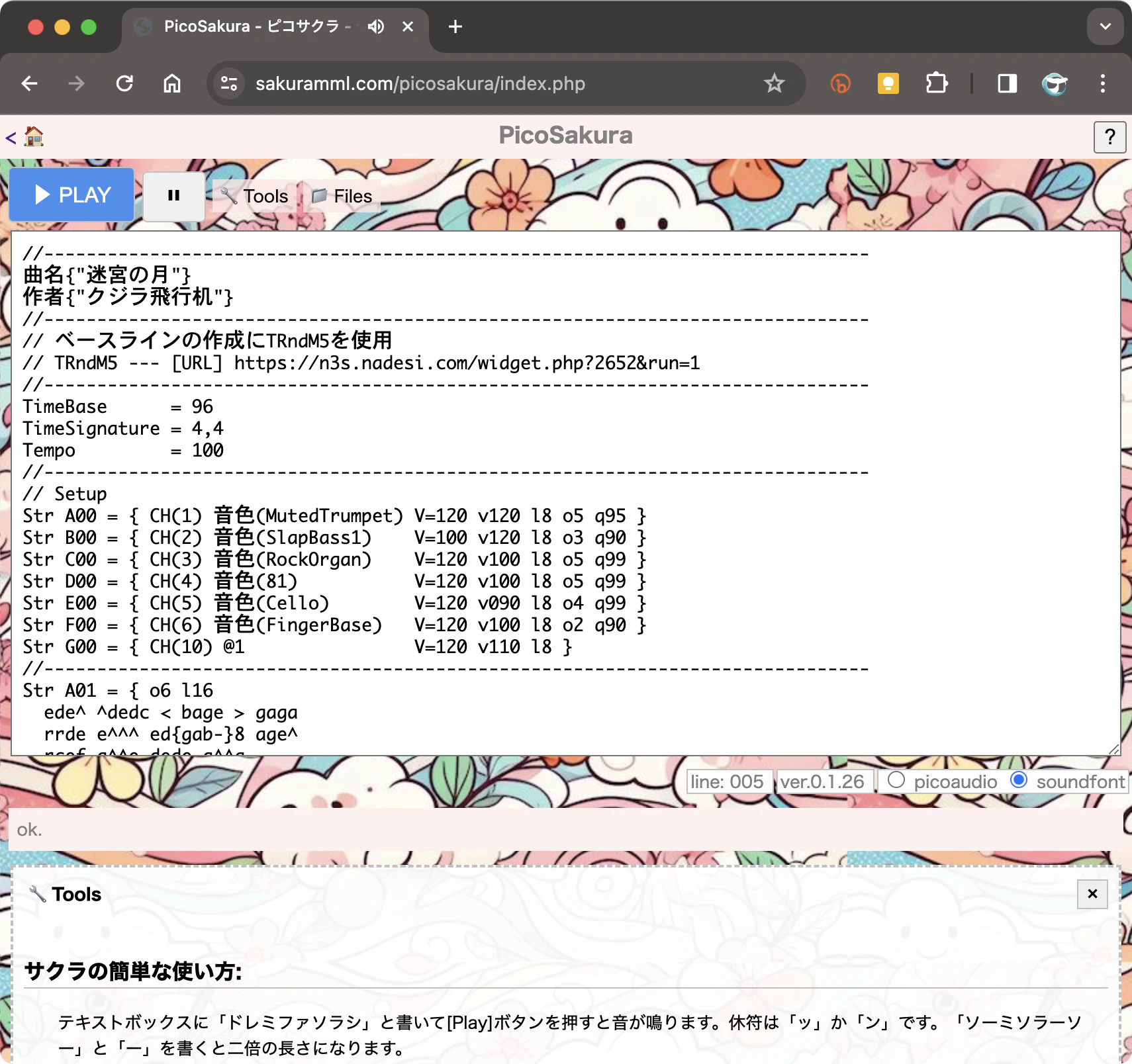Screen dimensions: 1132x1064
Task: Mute the tab via speaker icon
Action: pos(376,26)
